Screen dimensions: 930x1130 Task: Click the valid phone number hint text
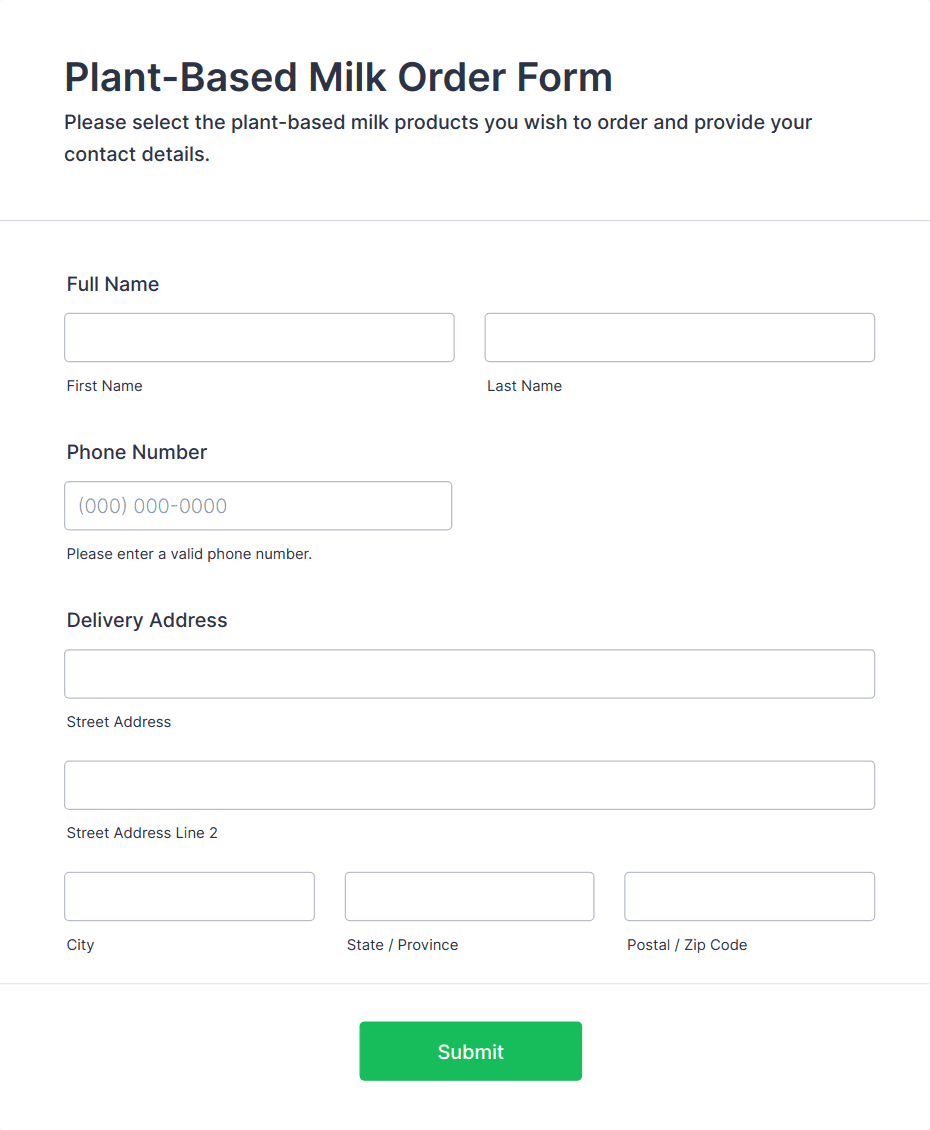[x=189, y=554]
